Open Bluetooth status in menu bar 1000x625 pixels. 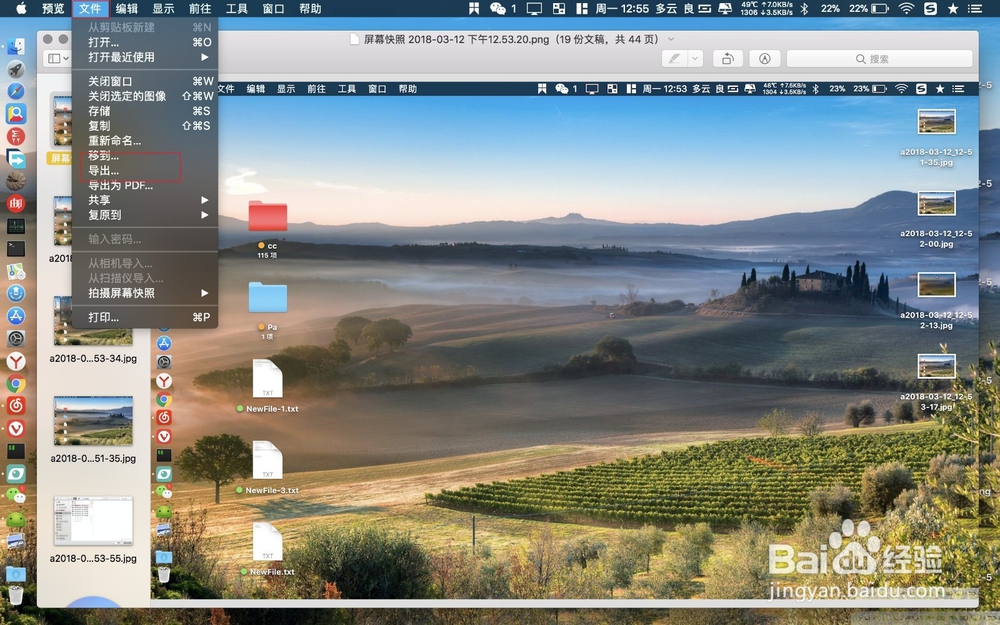[805, 8]
